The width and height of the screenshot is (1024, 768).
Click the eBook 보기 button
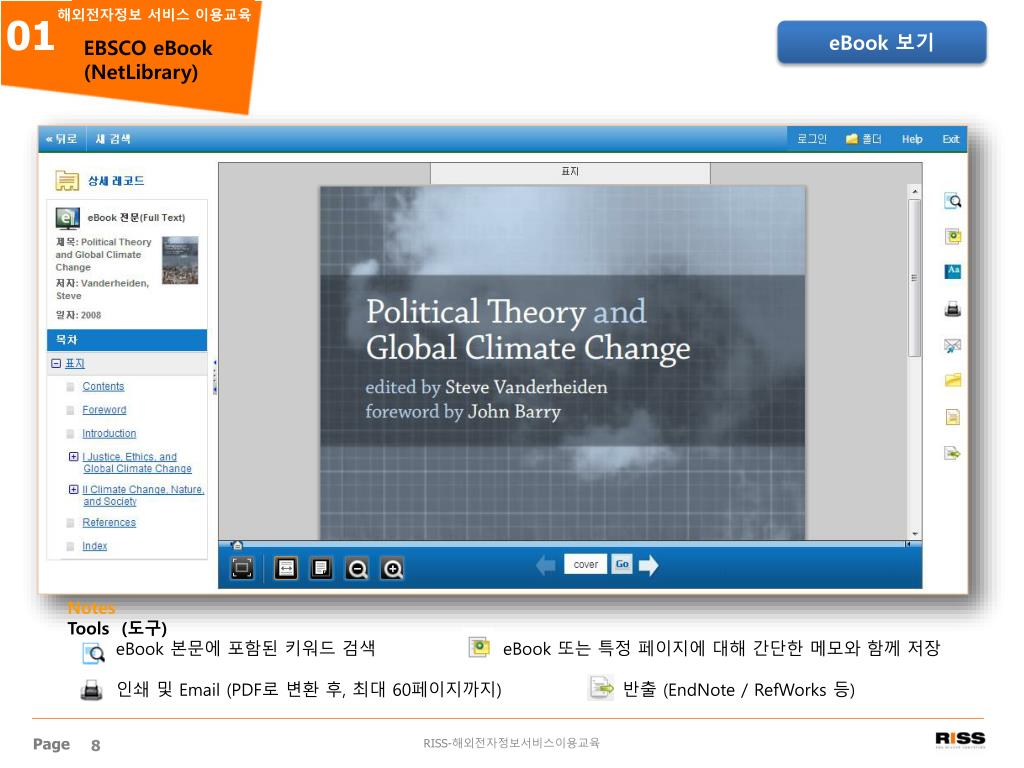(x=882, y=42)
